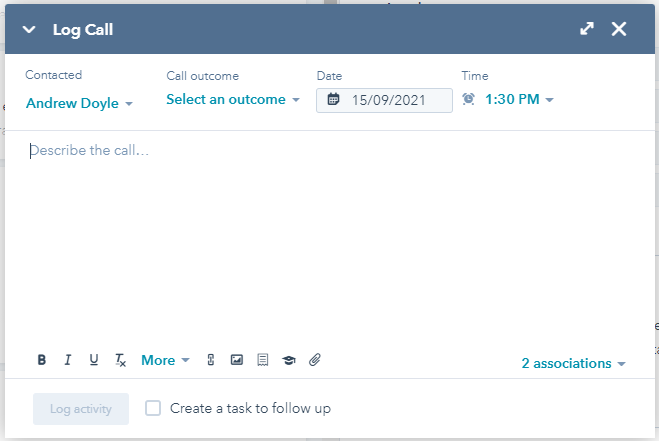Insert a snippet using the snippets icon
The height and width of the screenshot is (441, 659).
(x=263, y=360)
